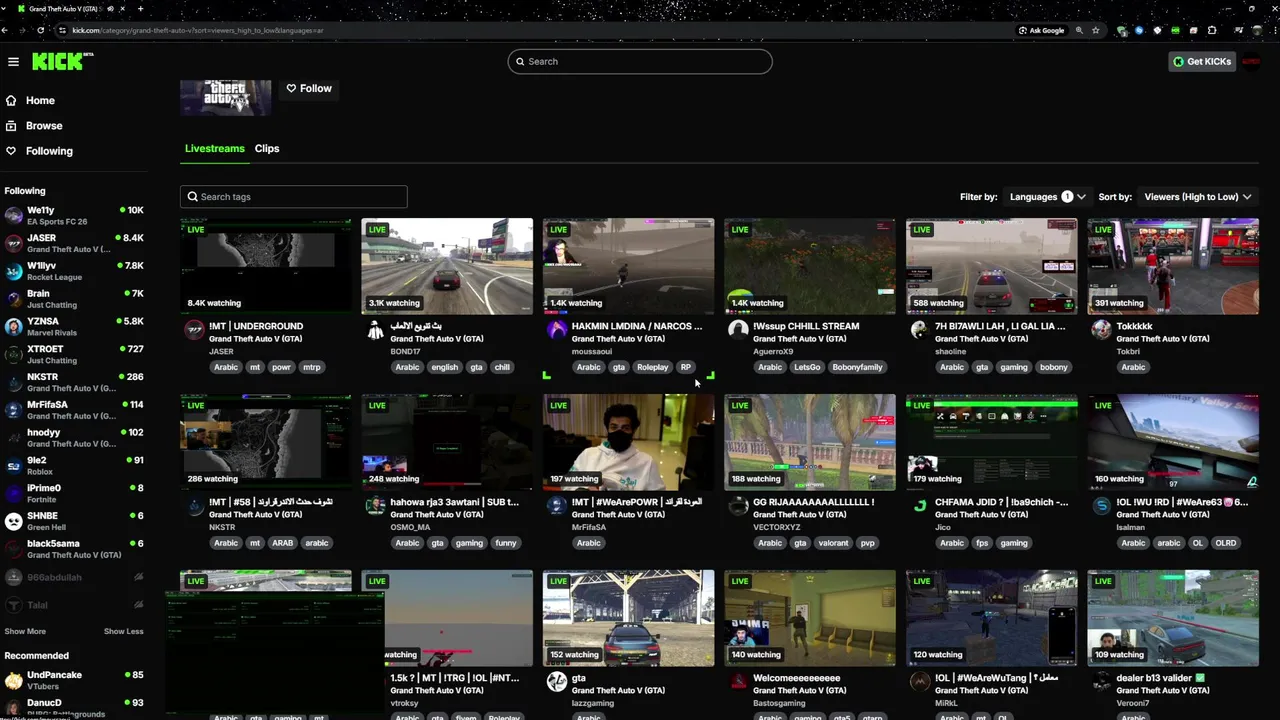1280x720 pixels.
Task: Select Grand Theft Auto V browser tab
Action: (68, 9)
